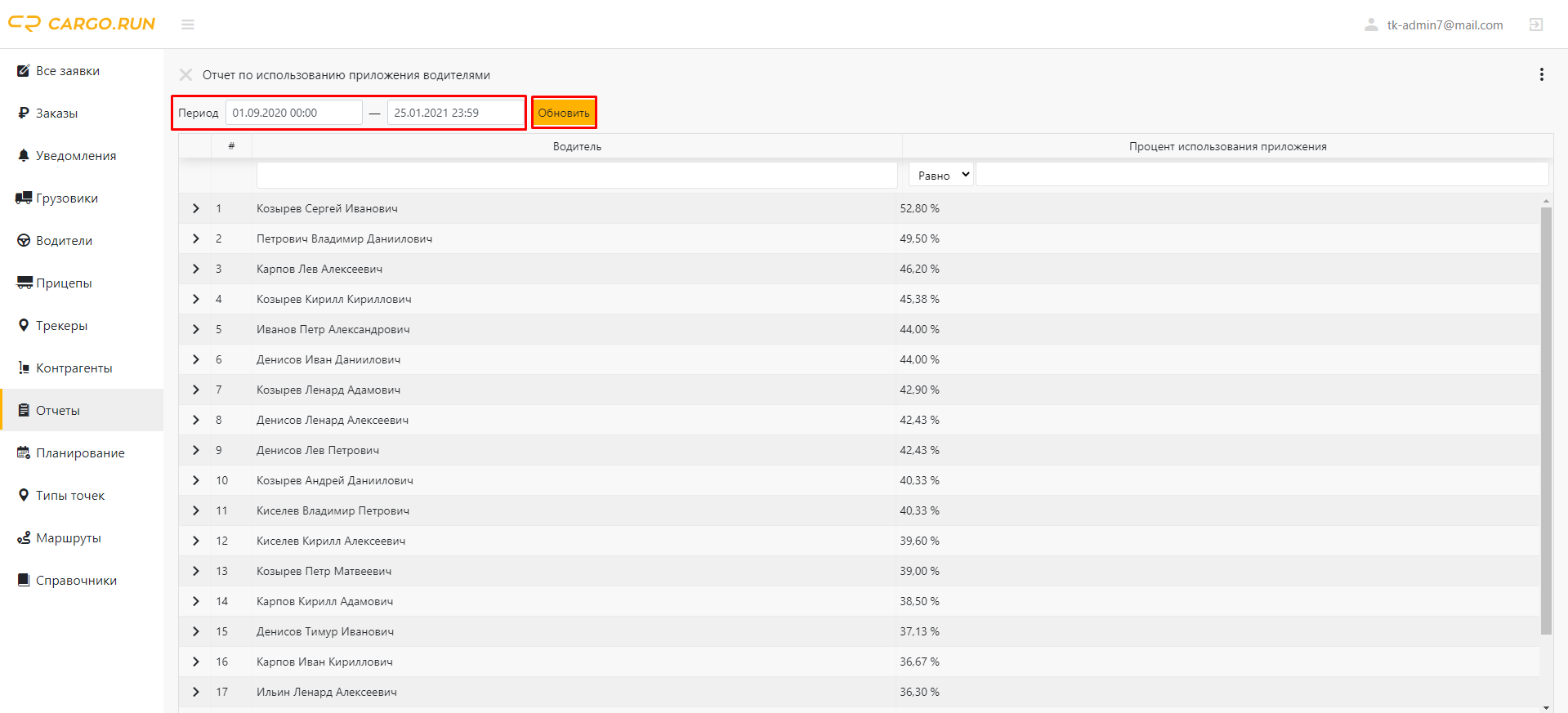Click the 36,30 % value
The image size is (1568, 713).
[x=919, y=692]
